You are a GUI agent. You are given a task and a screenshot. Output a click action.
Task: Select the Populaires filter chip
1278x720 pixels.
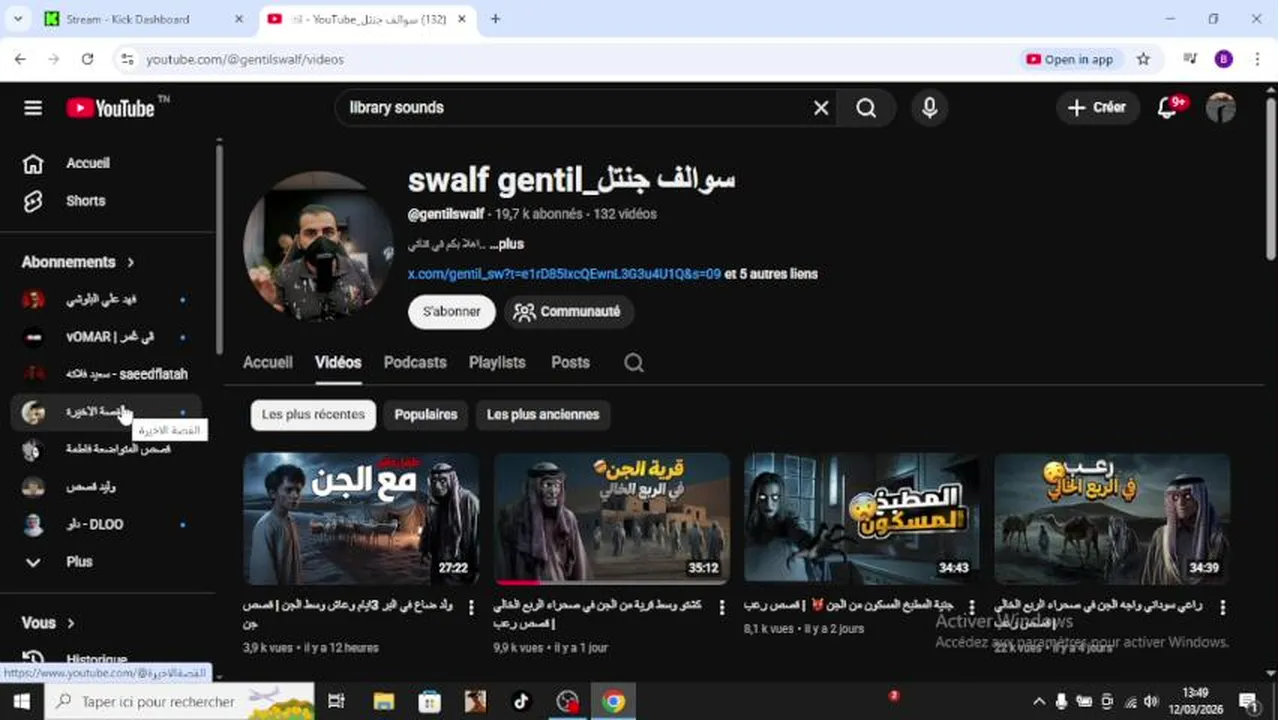426,415
